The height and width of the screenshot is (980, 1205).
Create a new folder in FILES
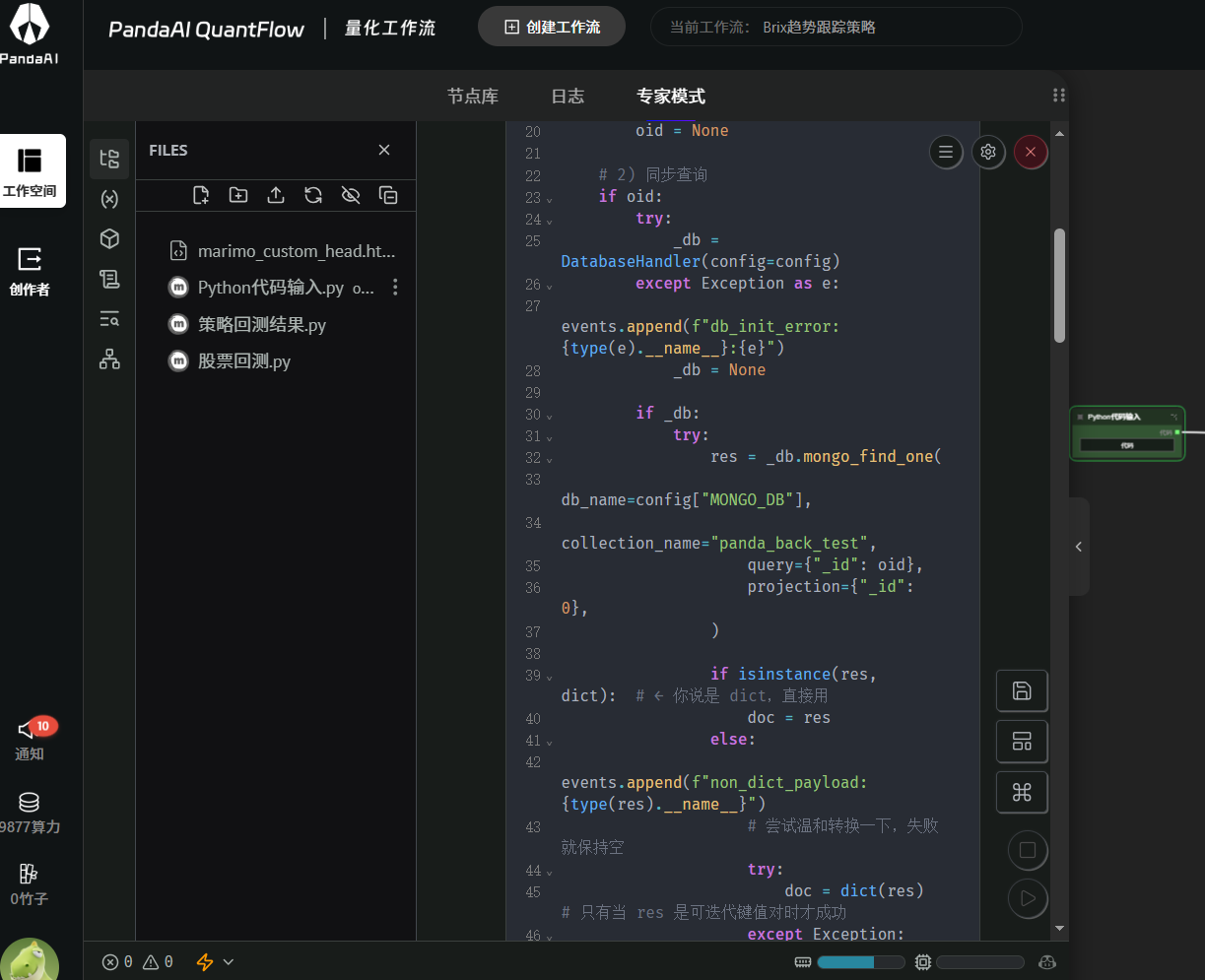[238, 195]
